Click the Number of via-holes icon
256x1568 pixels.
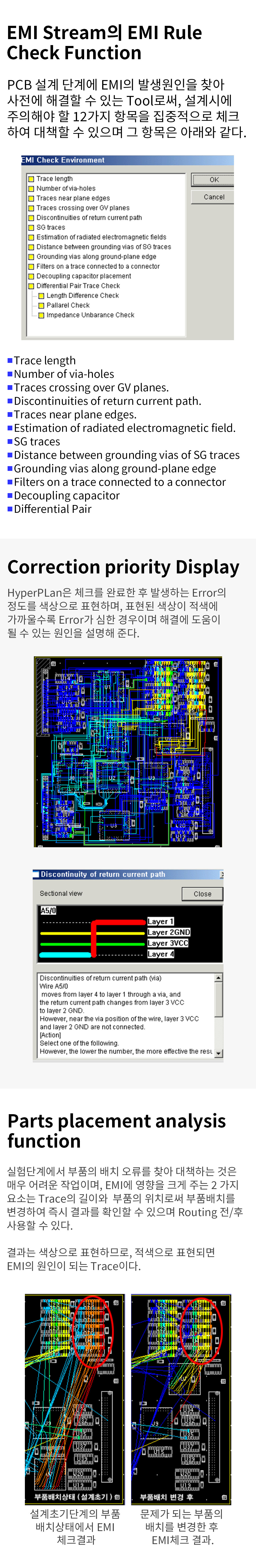[31, 189]
